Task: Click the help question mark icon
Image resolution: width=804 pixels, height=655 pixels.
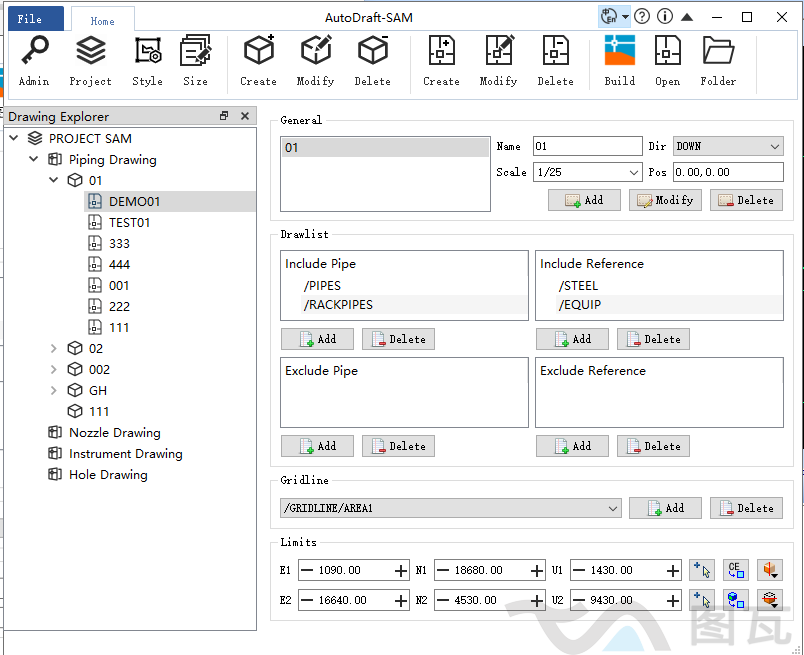Action: click(x=642, y=16)
